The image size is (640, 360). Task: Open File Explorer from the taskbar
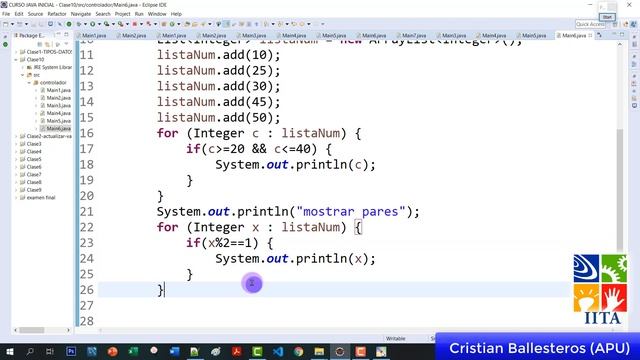tap(319, 351)
